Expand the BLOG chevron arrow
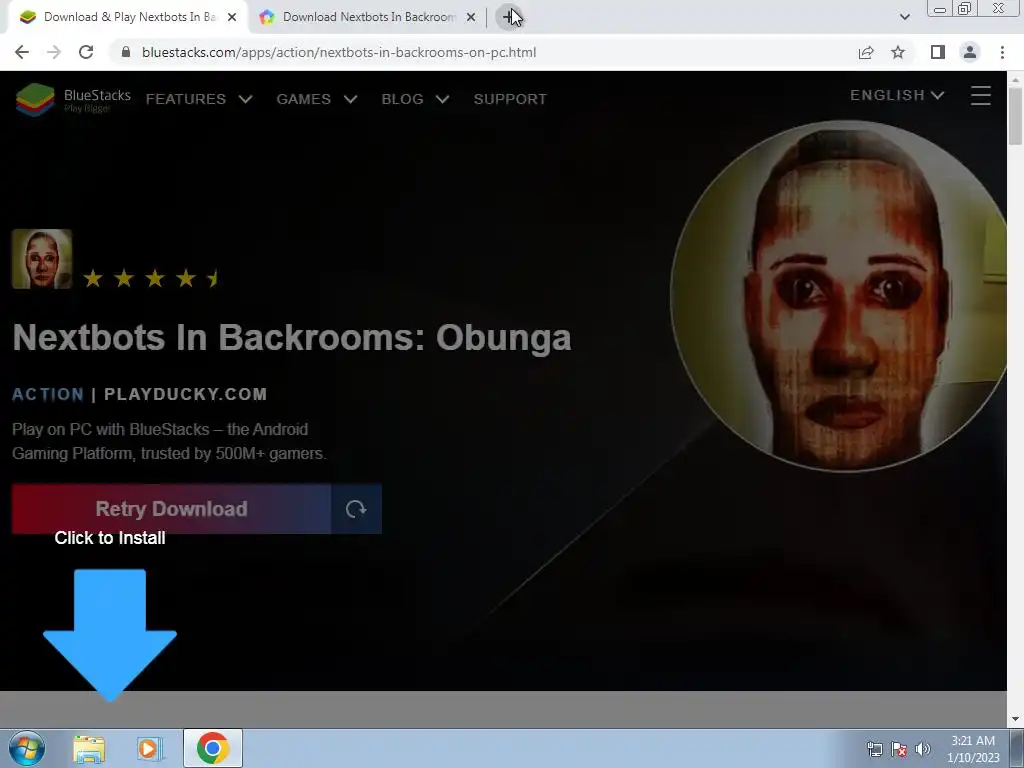 click(x=443, y=99)
